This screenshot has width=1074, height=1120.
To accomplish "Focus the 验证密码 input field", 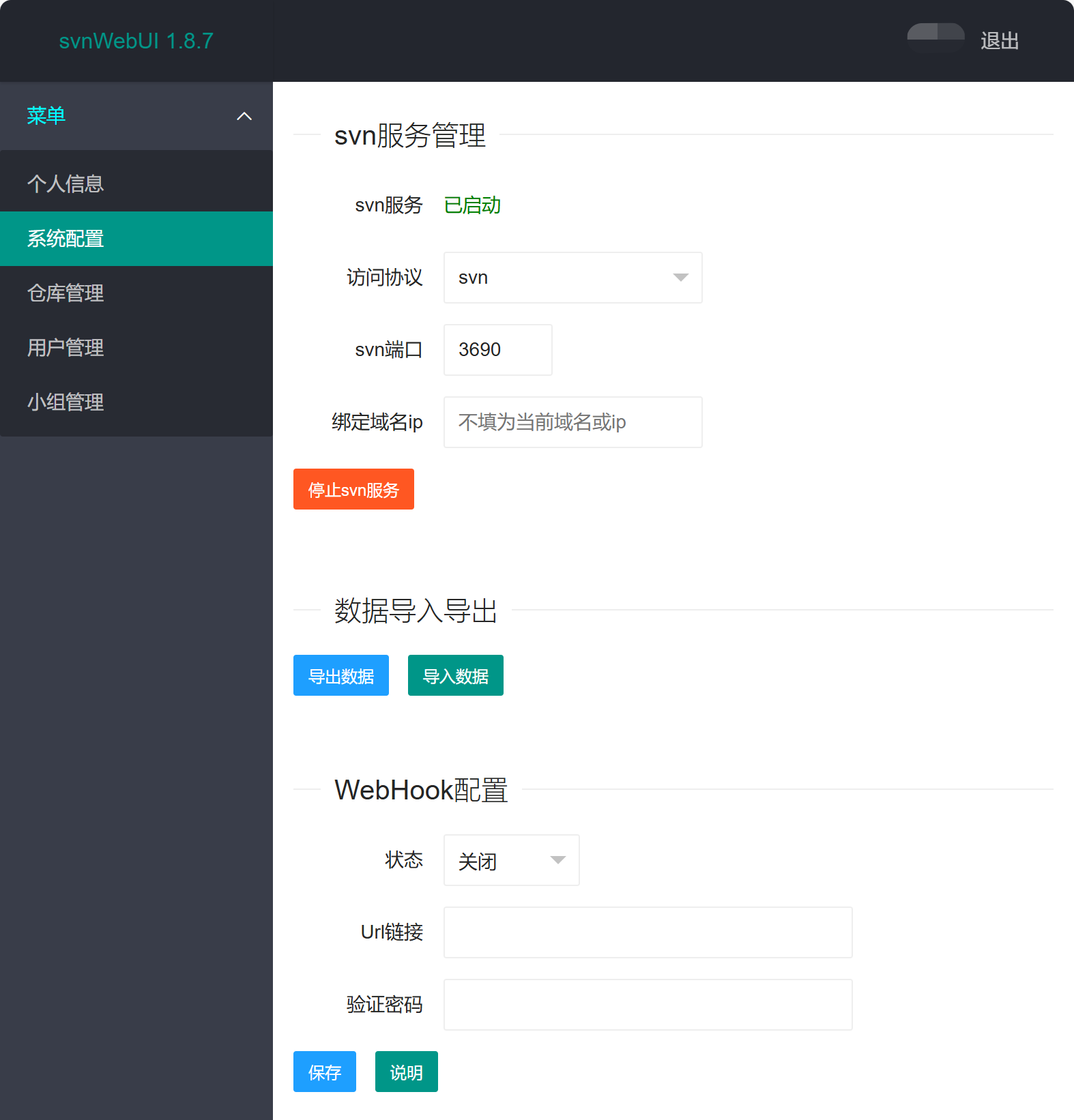I will pos(648,1005).
